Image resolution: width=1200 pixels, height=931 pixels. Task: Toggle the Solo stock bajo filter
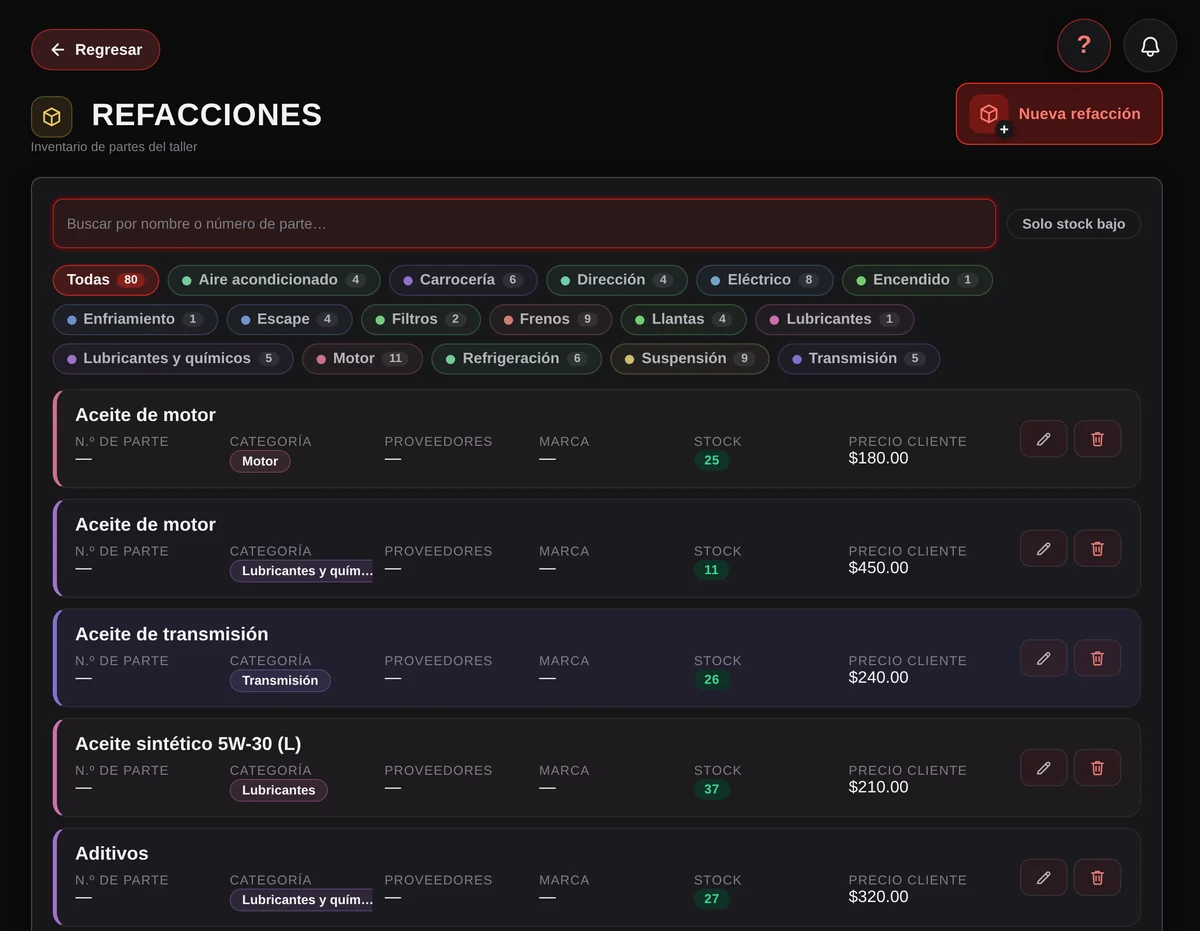[1073, 224]
